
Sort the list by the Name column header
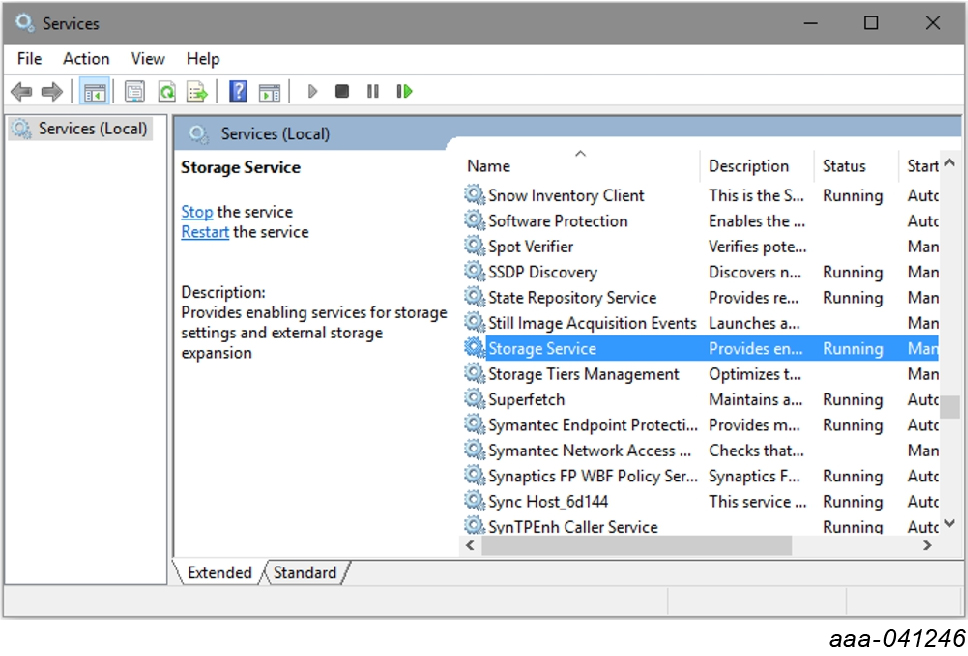tap(488, 166)
